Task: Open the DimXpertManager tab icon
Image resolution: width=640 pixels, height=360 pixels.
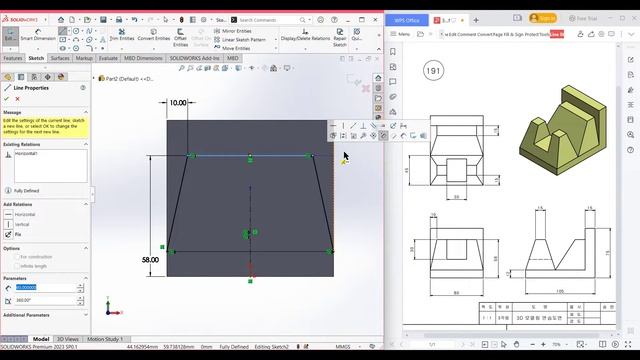Action: point(48,77)
